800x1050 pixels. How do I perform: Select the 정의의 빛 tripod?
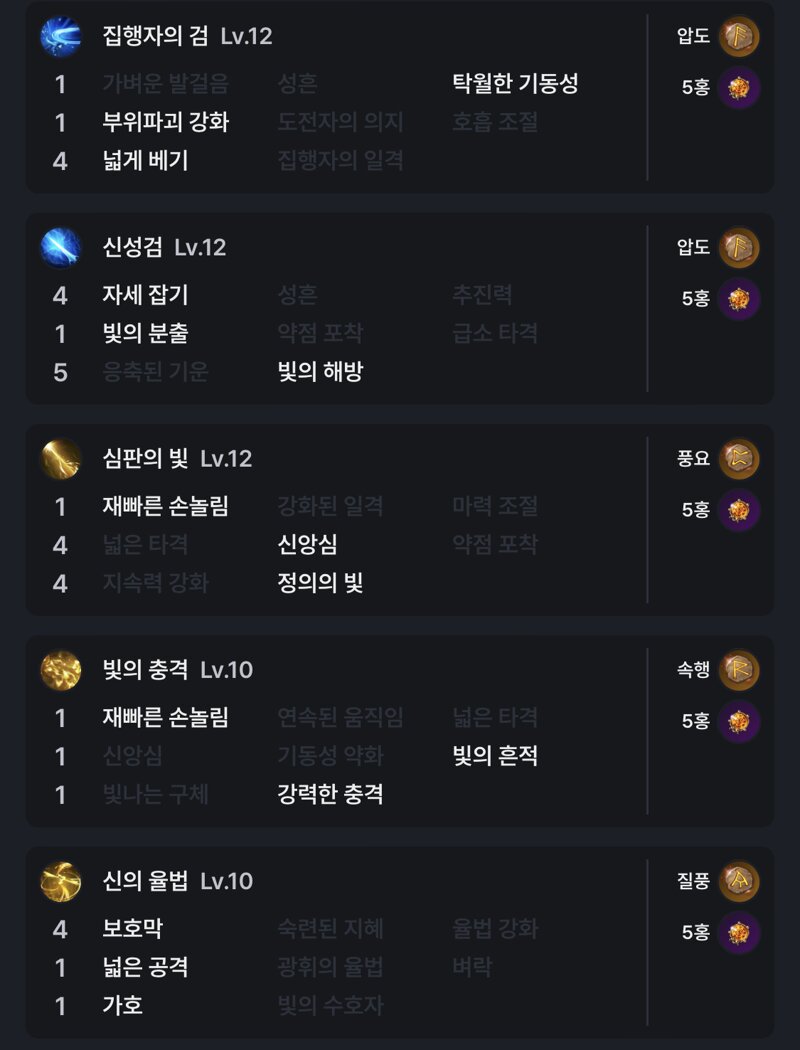coord(321,583)
